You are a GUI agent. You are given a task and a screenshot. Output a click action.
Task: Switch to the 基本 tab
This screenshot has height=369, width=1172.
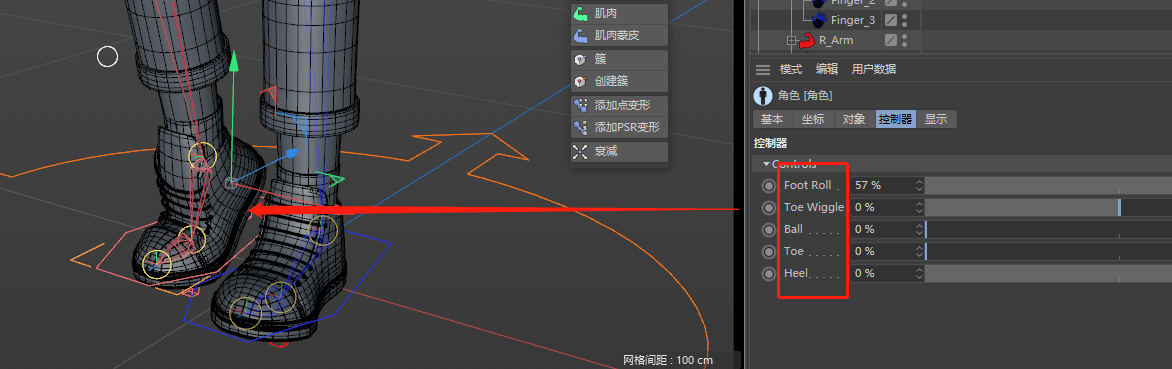772,119
